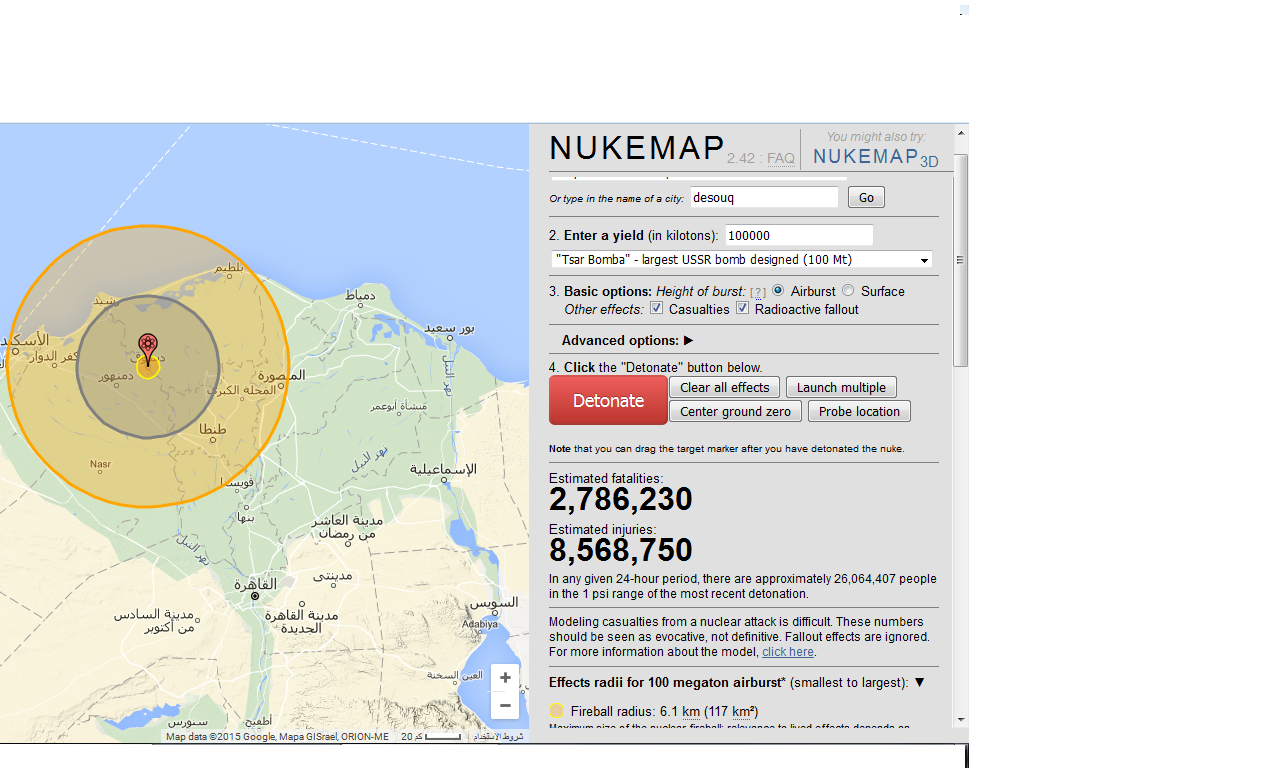
Task: Click the Go button next to city
Action: (866, 198)
